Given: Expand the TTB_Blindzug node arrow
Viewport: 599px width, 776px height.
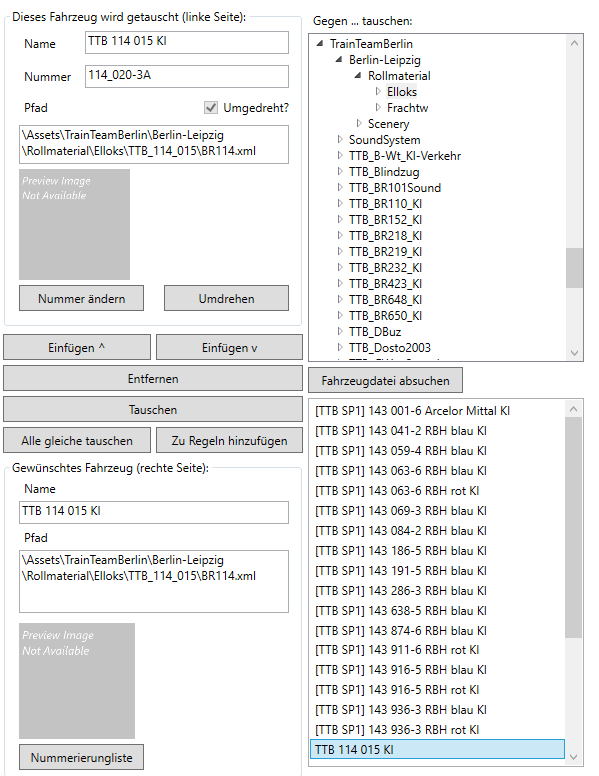Looking at the screenshot, I should [x=340, y=171].
